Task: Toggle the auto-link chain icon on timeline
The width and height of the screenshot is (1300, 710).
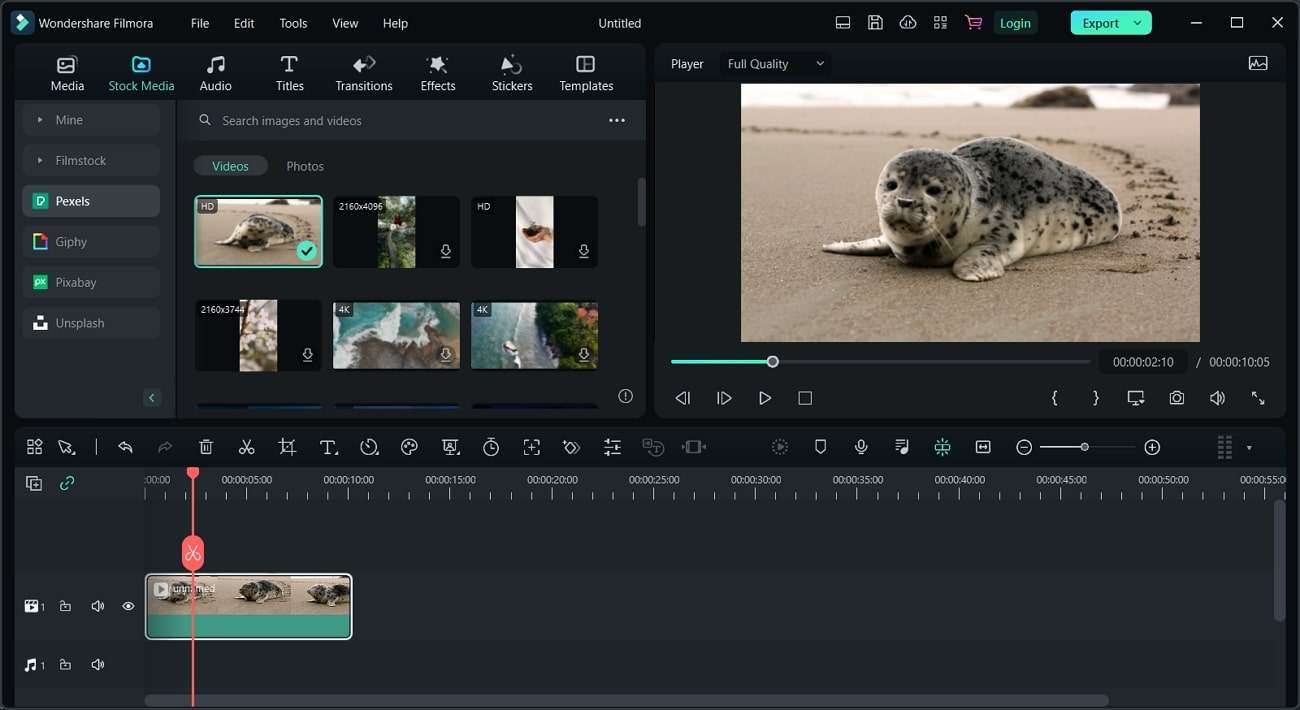Action: (67, 483)
